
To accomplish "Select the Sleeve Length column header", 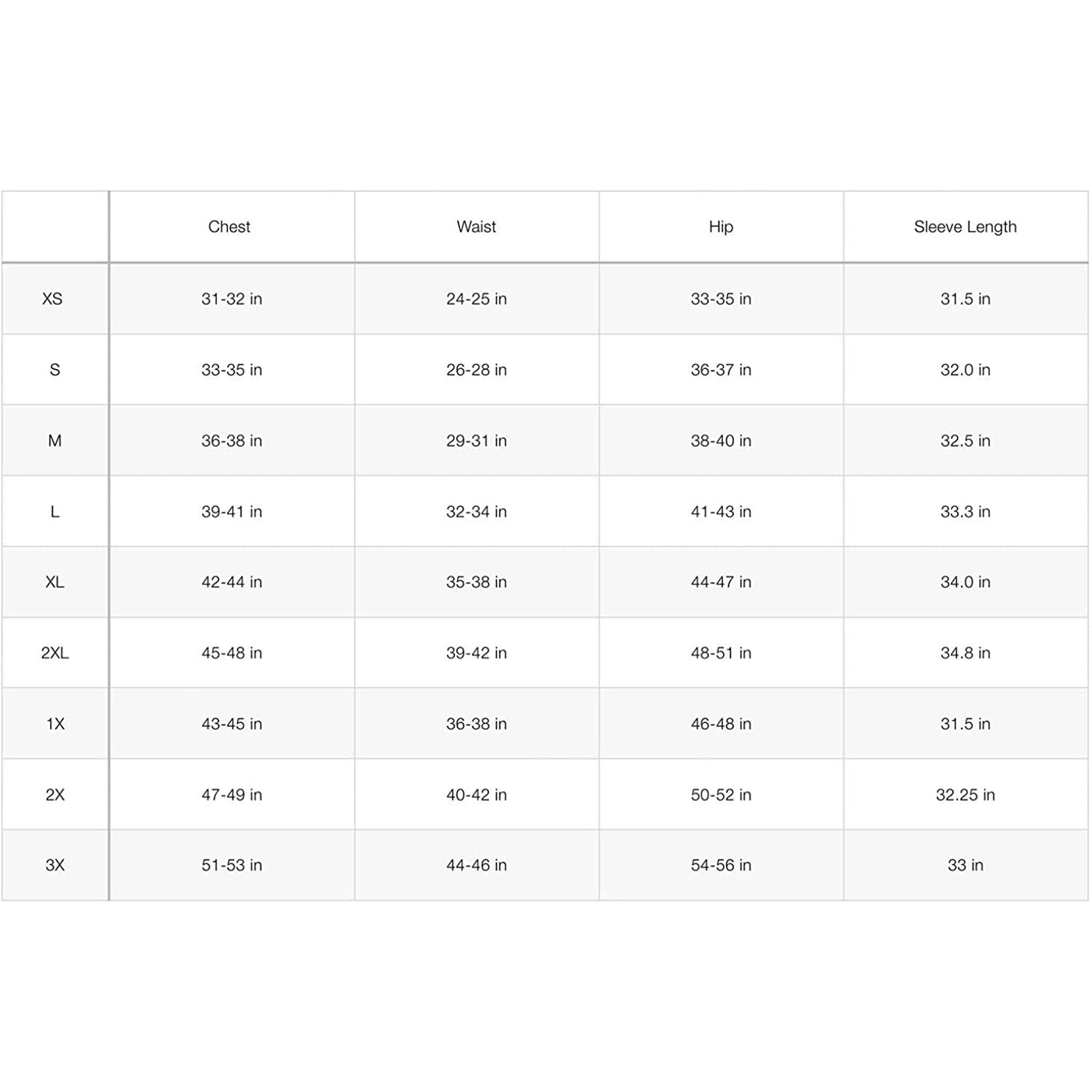I will click(x=965, y=227).
